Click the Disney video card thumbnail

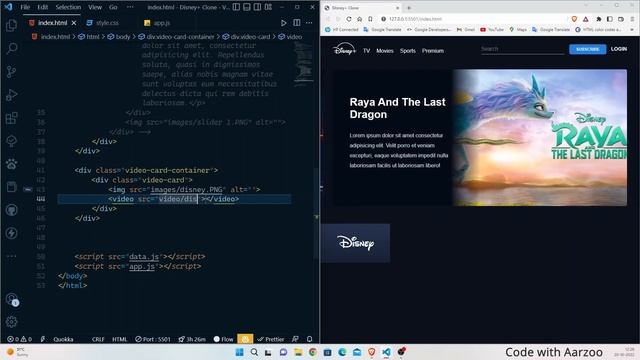[355, 243]
